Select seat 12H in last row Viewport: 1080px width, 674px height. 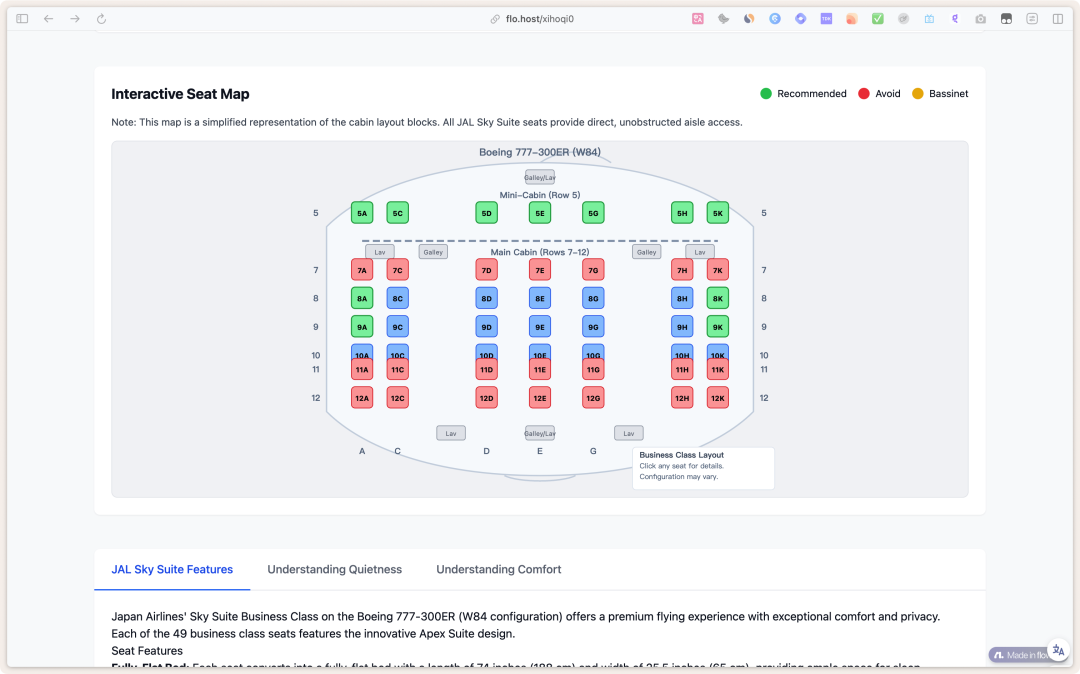click(682, 398)
